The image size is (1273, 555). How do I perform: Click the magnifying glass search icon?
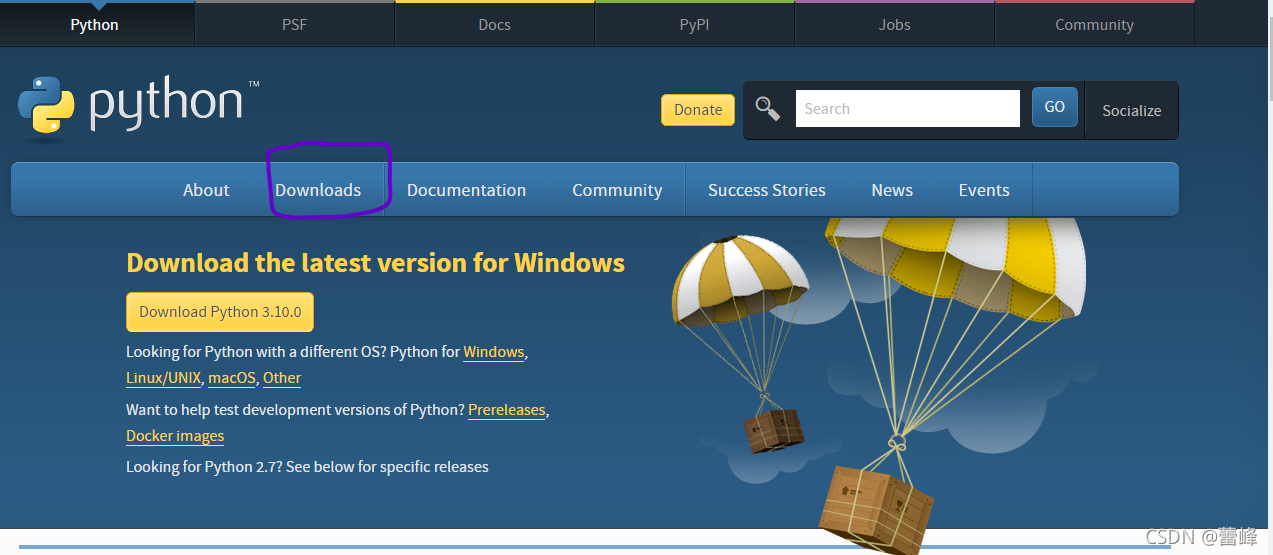tap(768, 109)
